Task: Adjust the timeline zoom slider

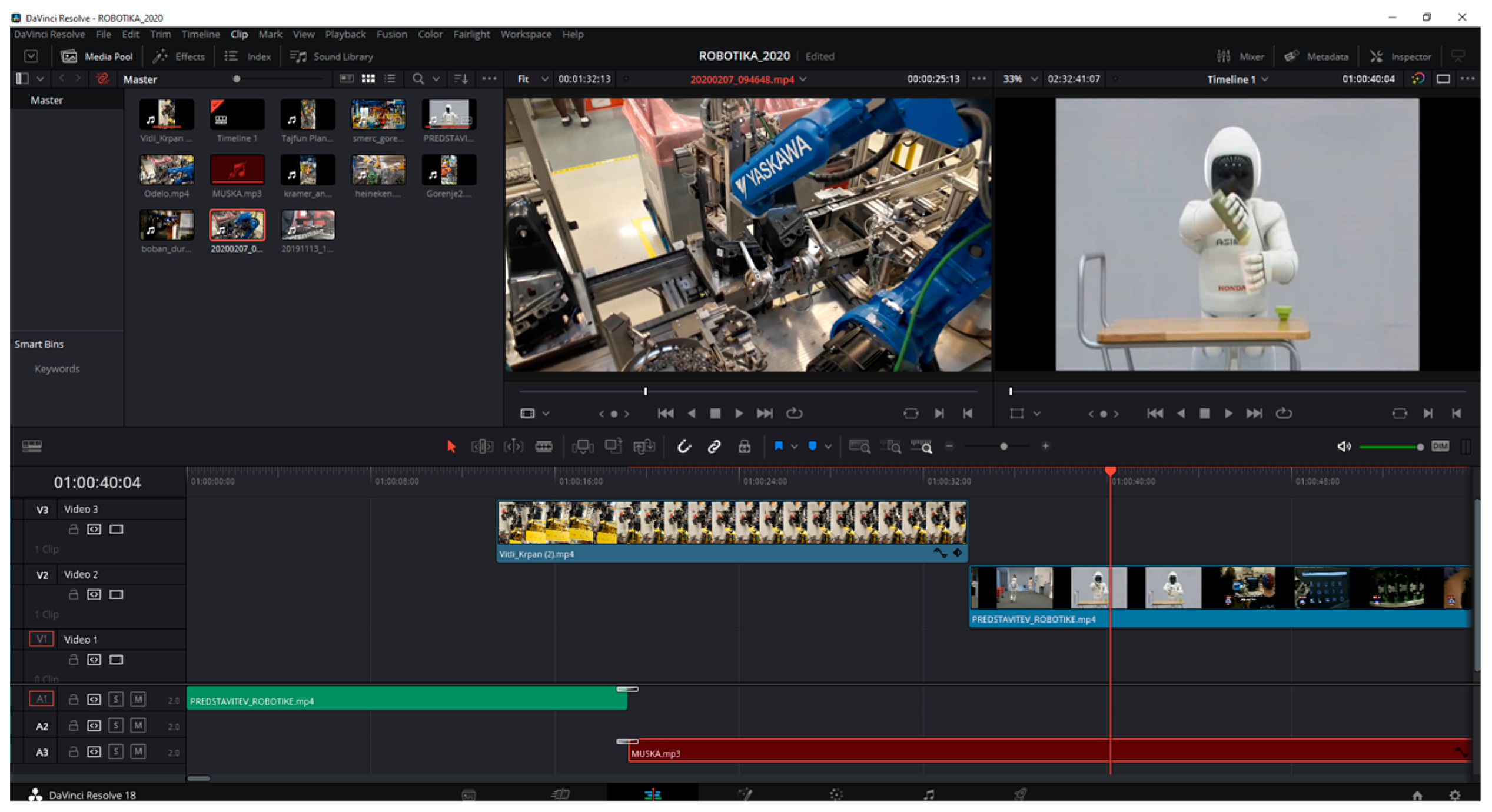Action: coord(1003,447)
